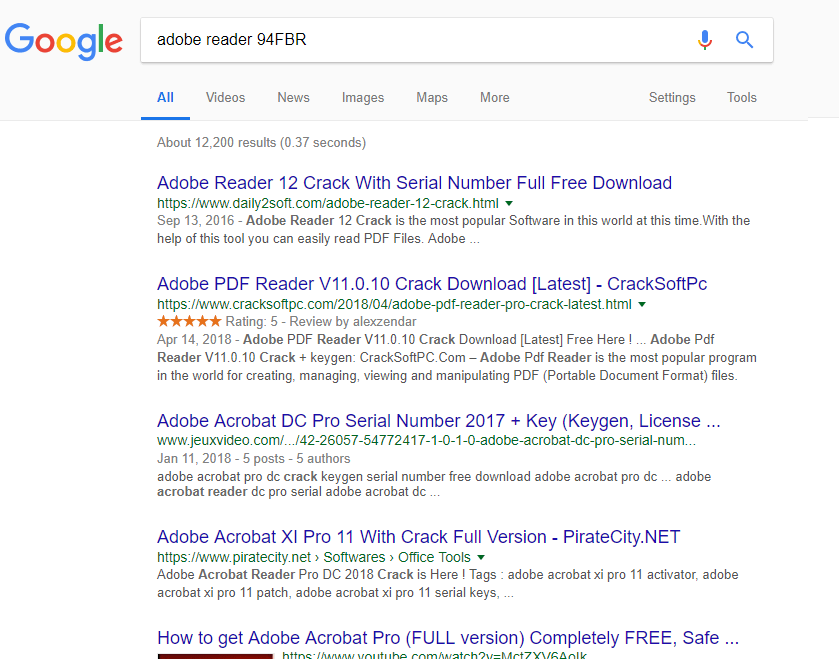Click the YouTube video result thumbnail

click(215, 656)
